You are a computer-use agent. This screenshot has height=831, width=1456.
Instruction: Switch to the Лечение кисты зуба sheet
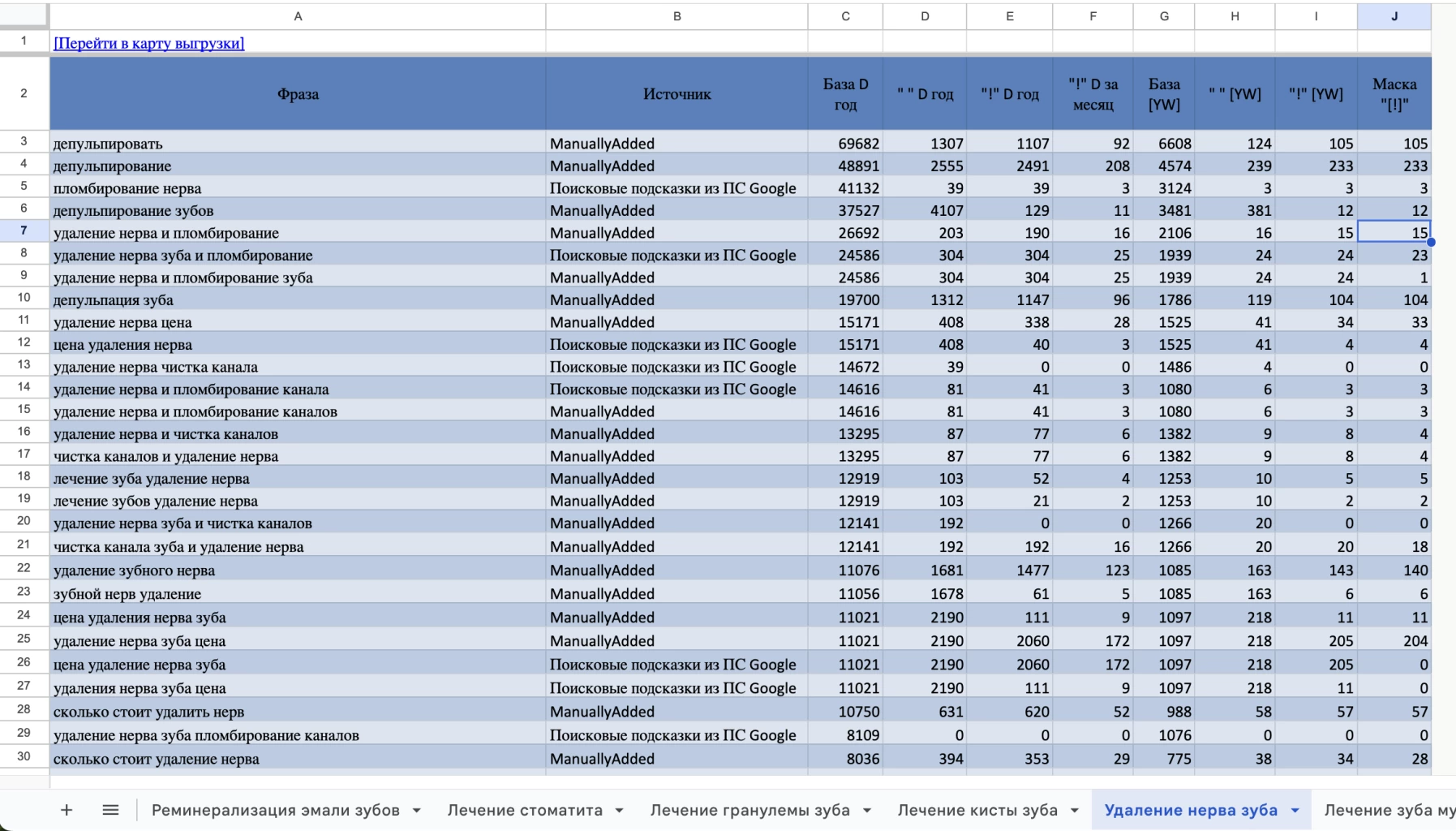pos(977,810)
